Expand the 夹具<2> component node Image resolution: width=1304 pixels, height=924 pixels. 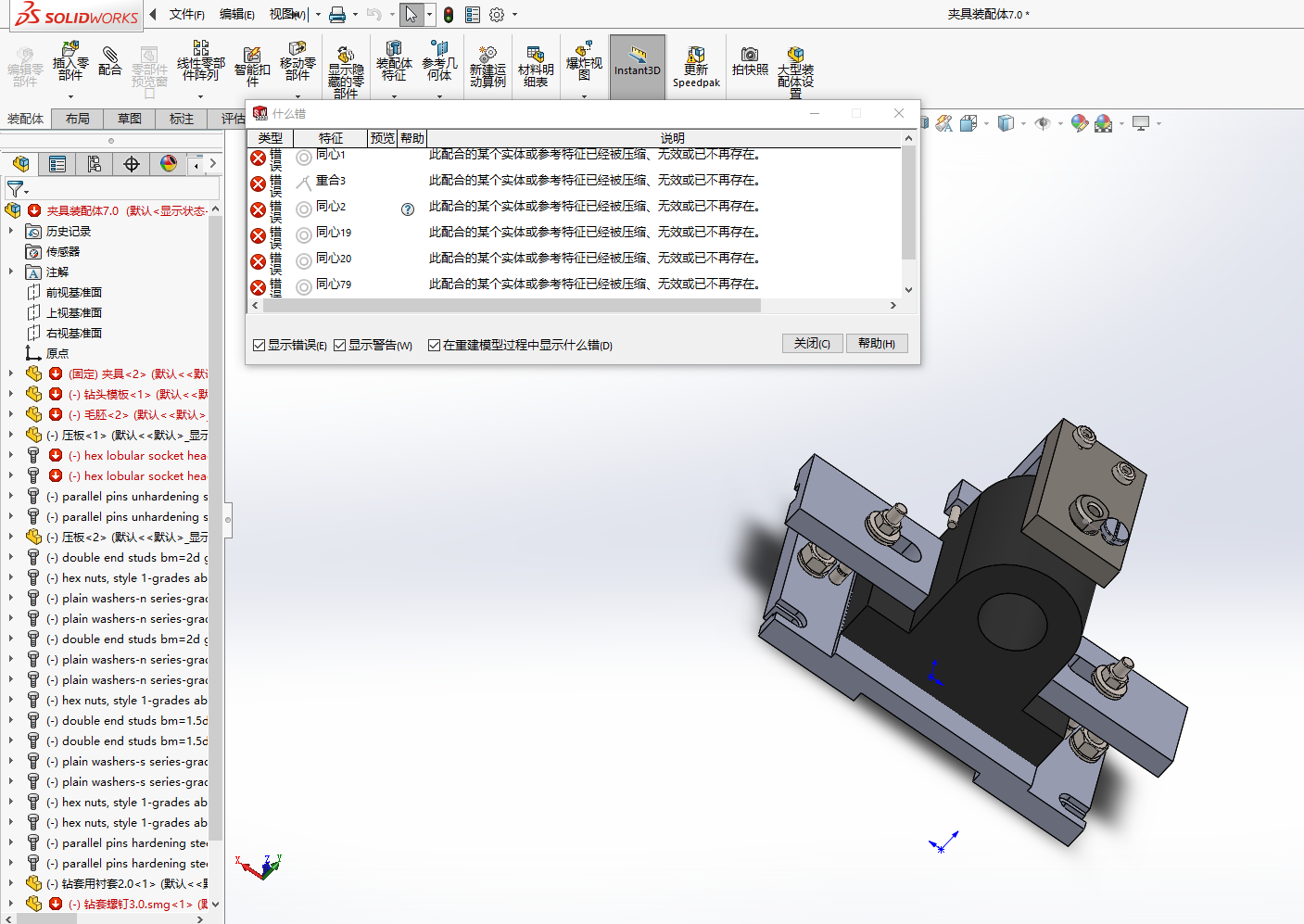(x=11, y=373)
